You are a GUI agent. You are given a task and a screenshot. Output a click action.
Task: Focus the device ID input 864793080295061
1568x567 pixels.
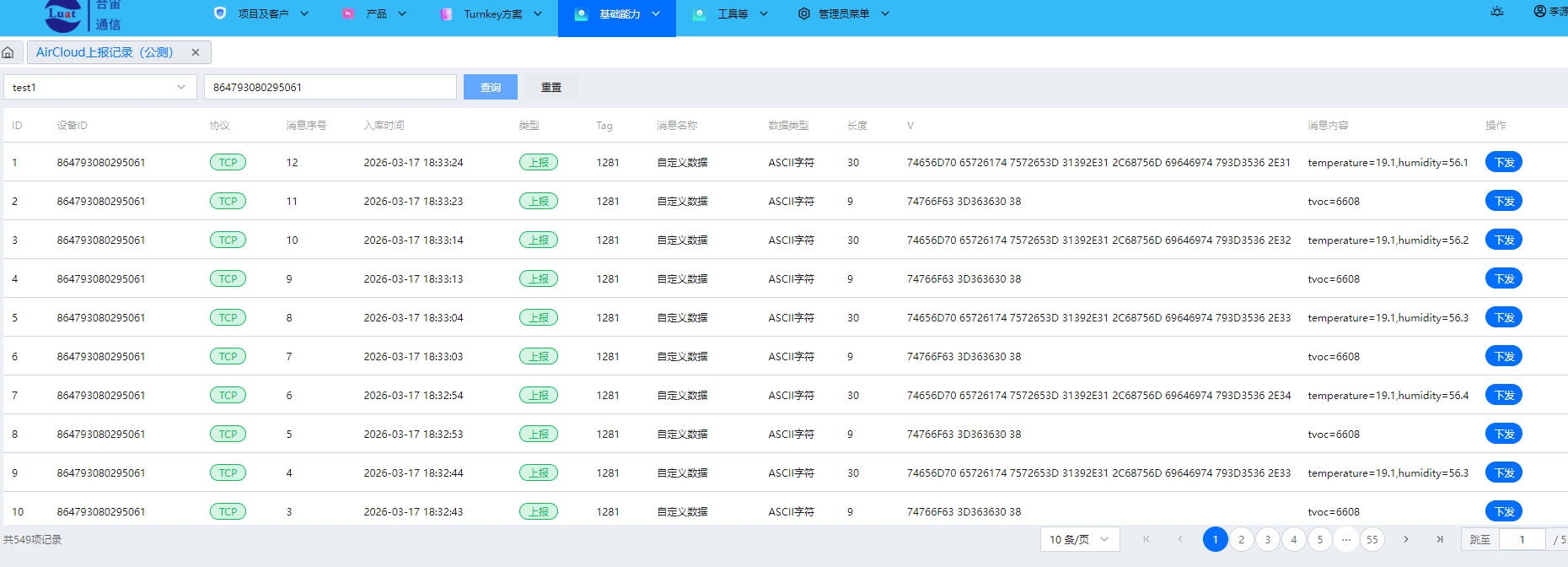[x=330, y=87]
